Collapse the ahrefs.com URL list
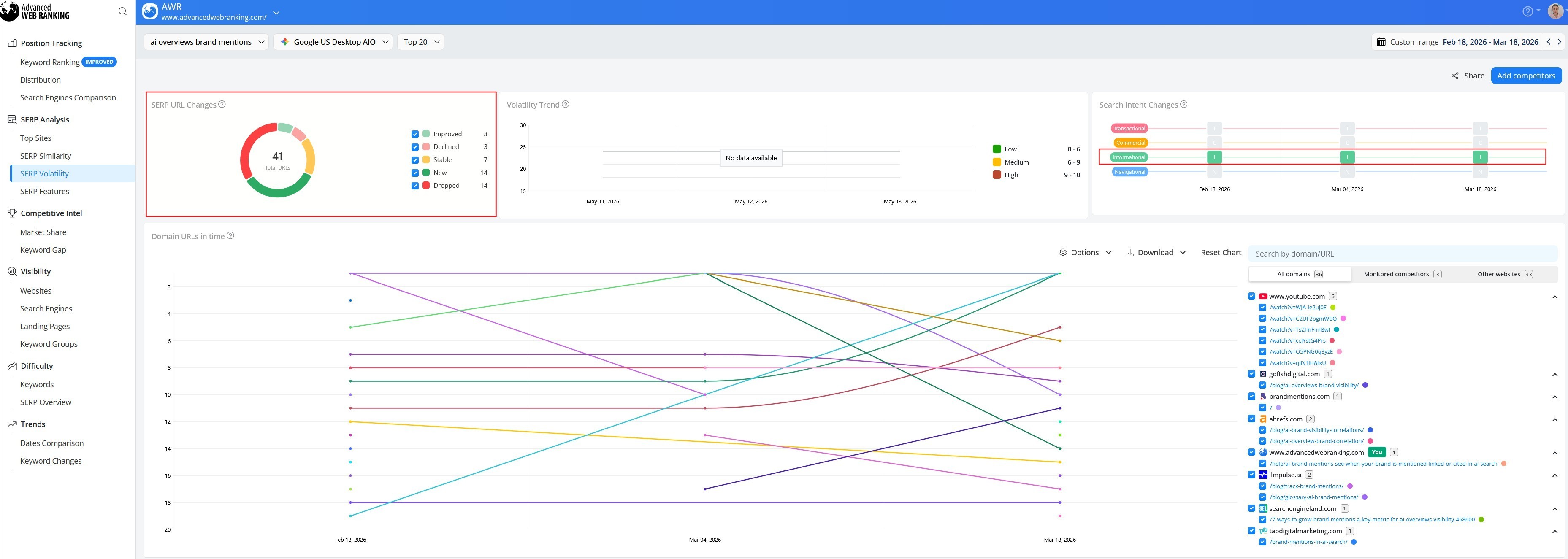This screenshot has height=559, width=1568. pyautogui.click(x=1554, y=420)
